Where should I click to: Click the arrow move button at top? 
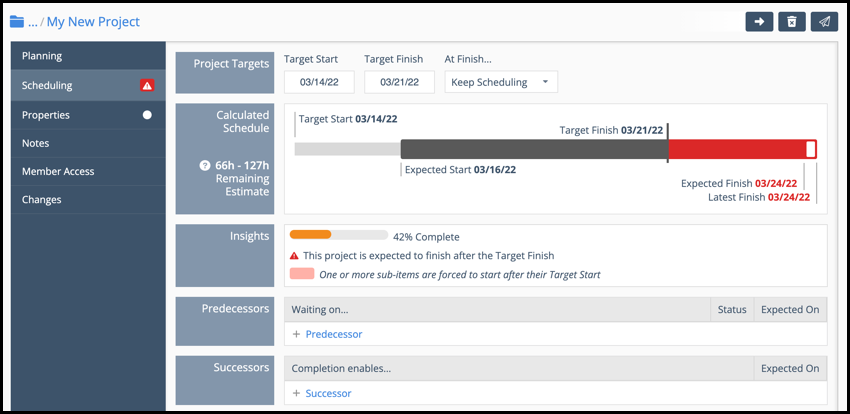coord(759,22)
